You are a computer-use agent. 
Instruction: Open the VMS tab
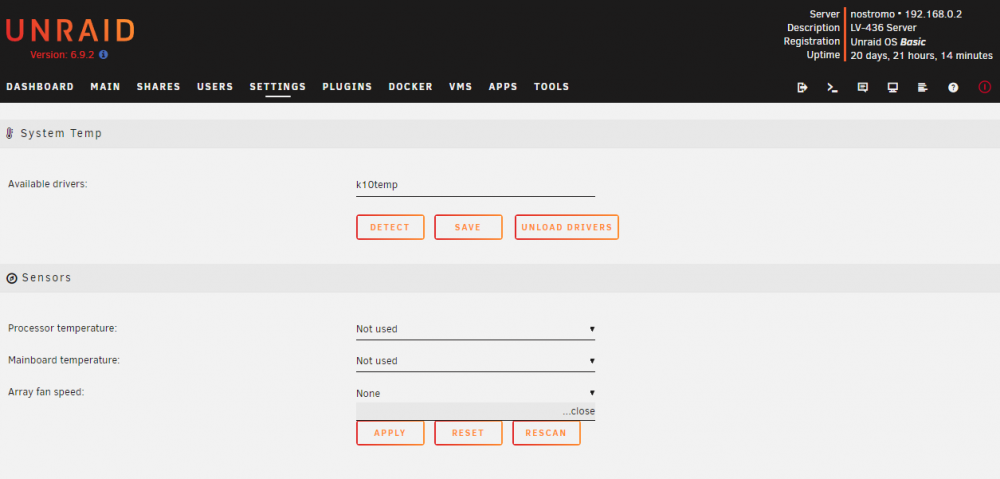460,87
